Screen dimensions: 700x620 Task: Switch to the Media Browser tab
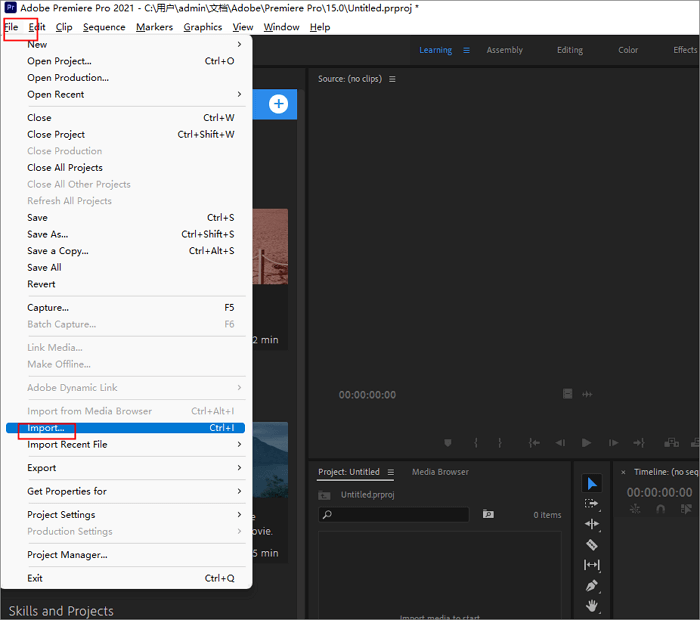pos(440,472)
